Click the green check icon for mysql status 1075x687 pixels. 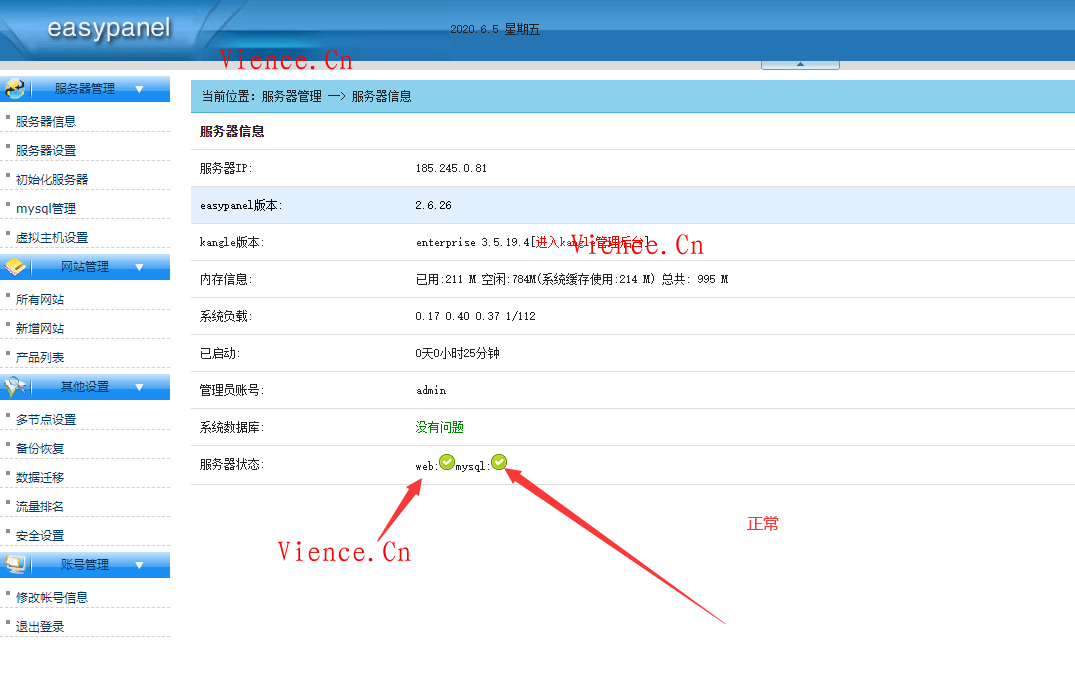click(x=498, y=462)
